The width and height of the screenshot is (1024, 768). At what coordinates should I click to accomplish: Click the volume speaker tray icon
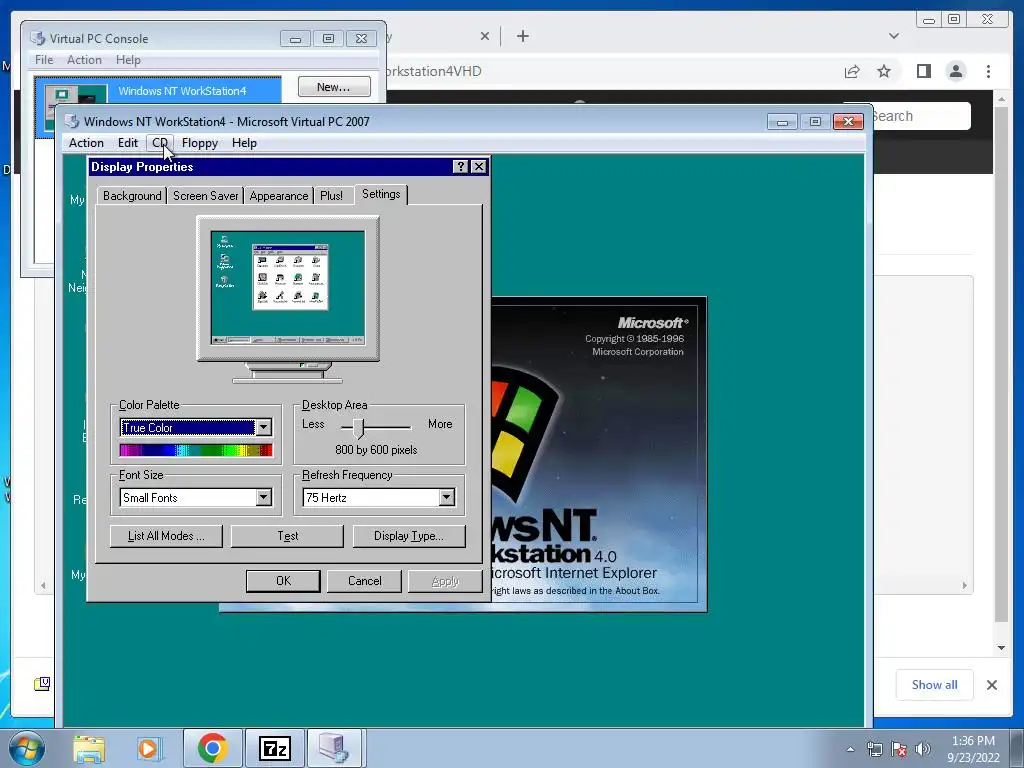923,749
